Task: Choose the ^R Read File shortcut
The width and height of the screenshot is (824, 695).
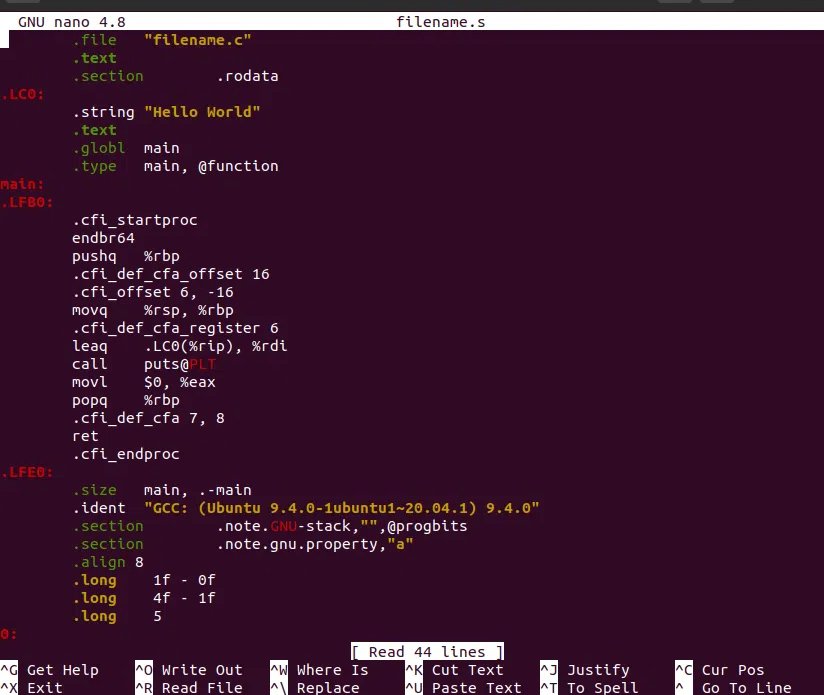Action: pyautogui.click(x=189, y=687)
